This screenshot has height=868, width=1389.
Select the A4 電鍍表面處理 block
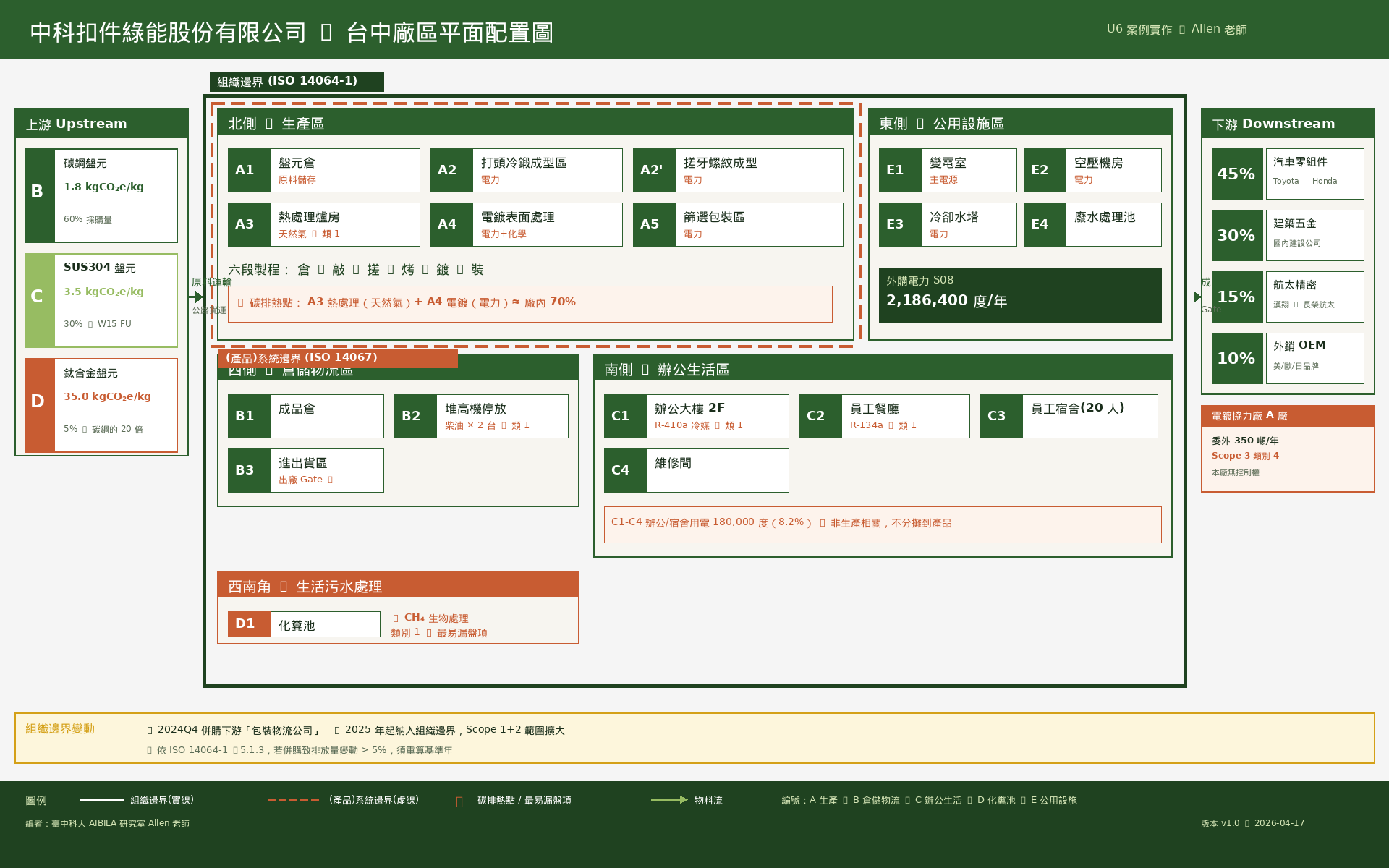point(527,225)
